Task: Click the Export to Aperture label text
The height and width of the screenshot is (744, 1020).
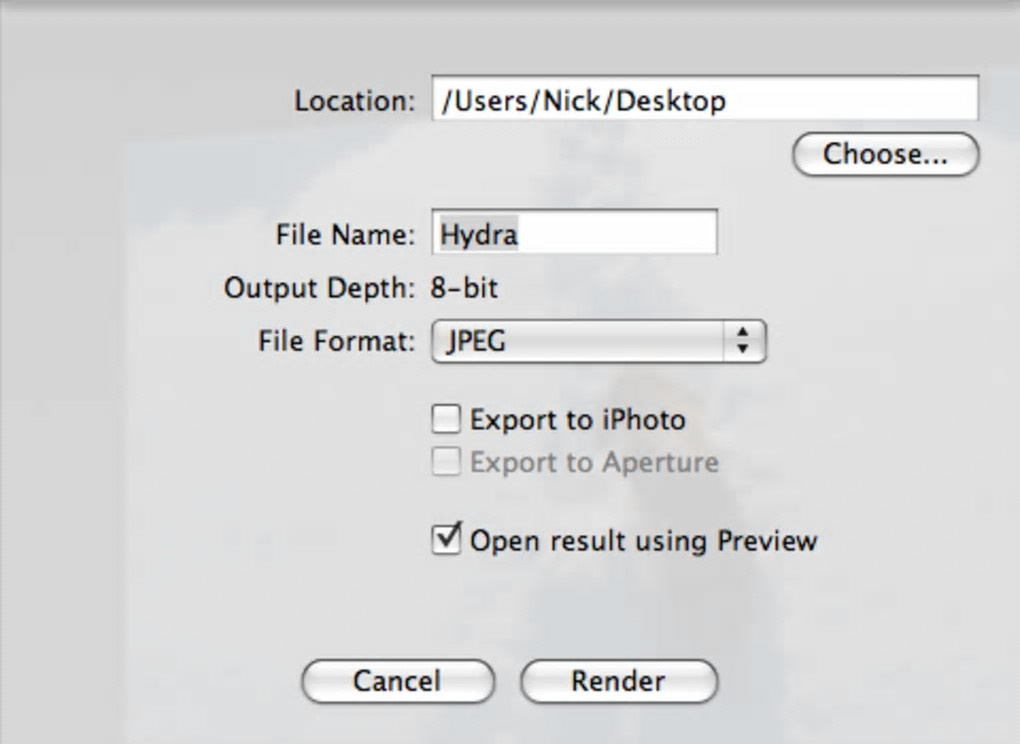Action: coord(594,463)
